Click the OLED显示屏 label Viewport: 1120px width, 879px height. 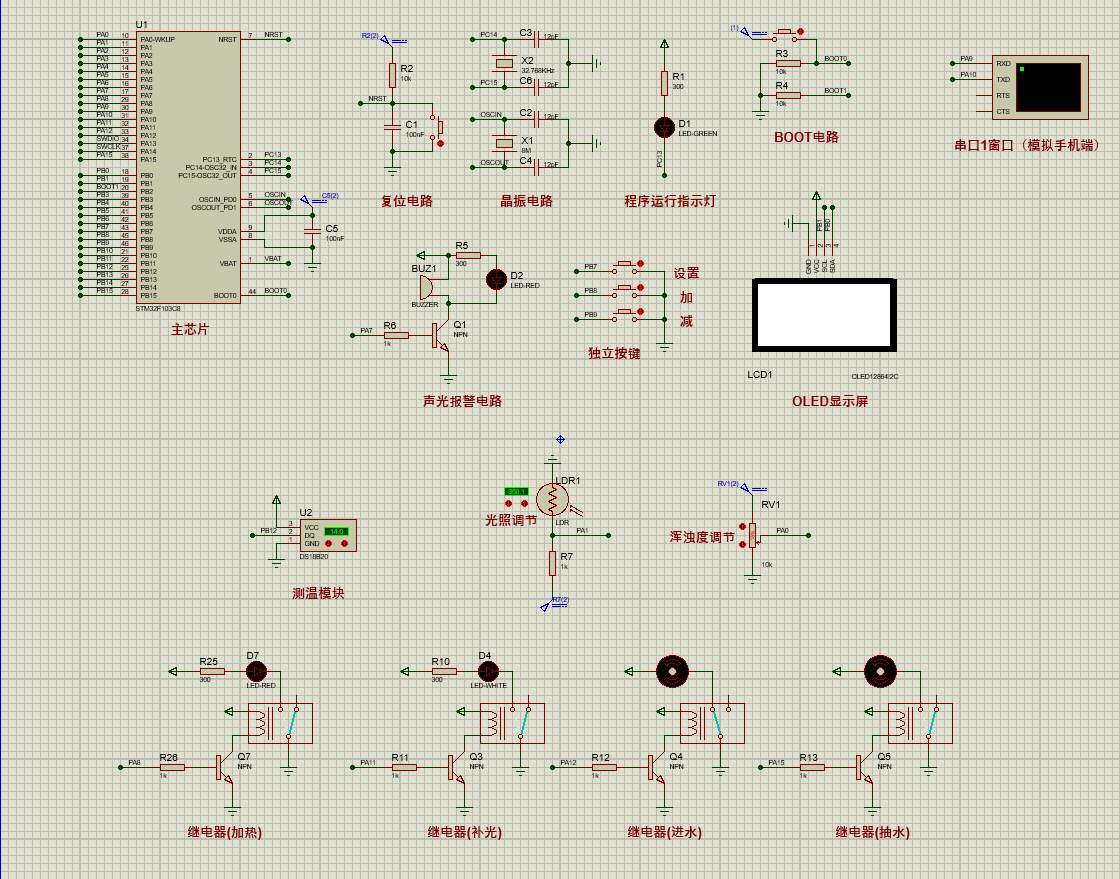click(x=830, y=401)
